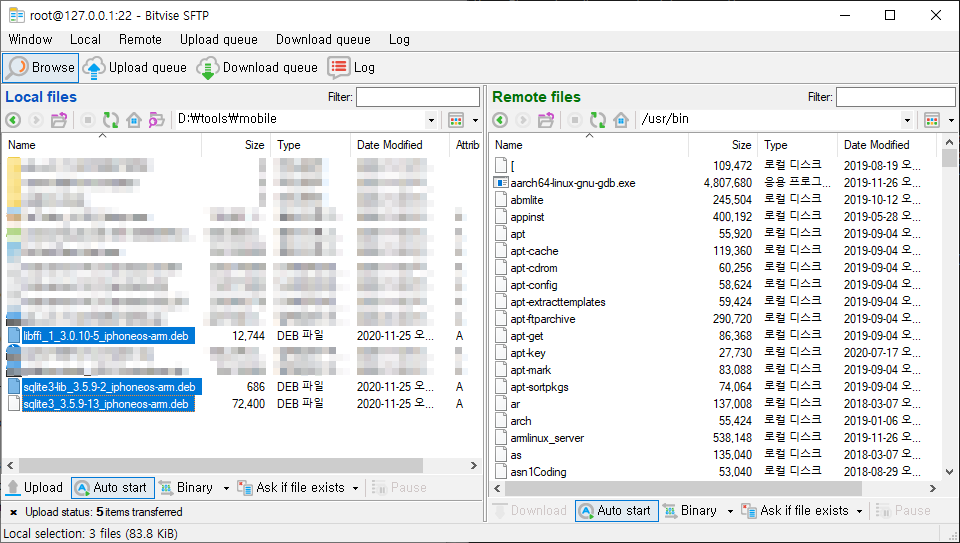Select remote file armlinux_server
This screenshot has width=960, height=543.
pyautogui.click(x=547, y=438)
